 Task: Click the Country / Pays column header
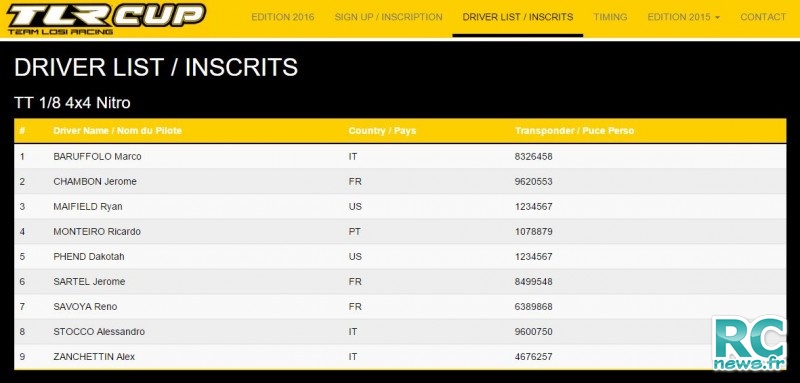(x=382, y=131)
